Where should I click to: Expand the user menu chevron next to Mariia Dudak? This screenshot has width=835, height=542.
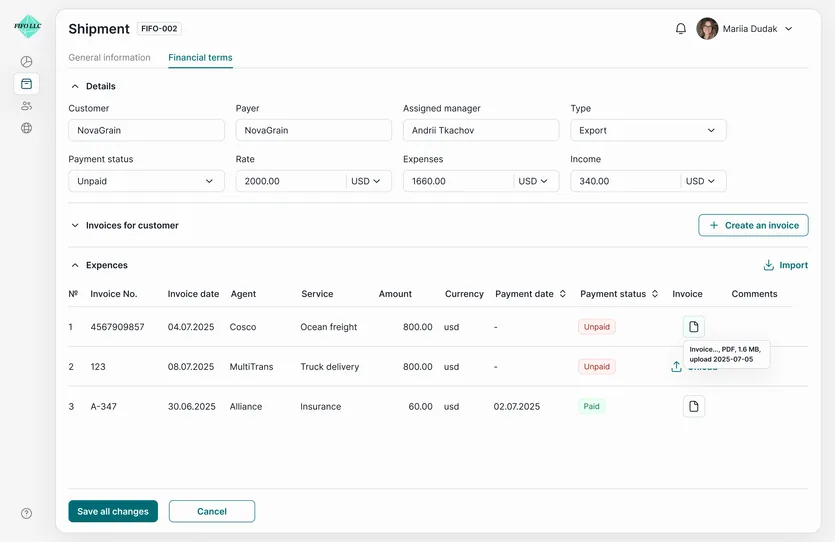coord(789,29)
